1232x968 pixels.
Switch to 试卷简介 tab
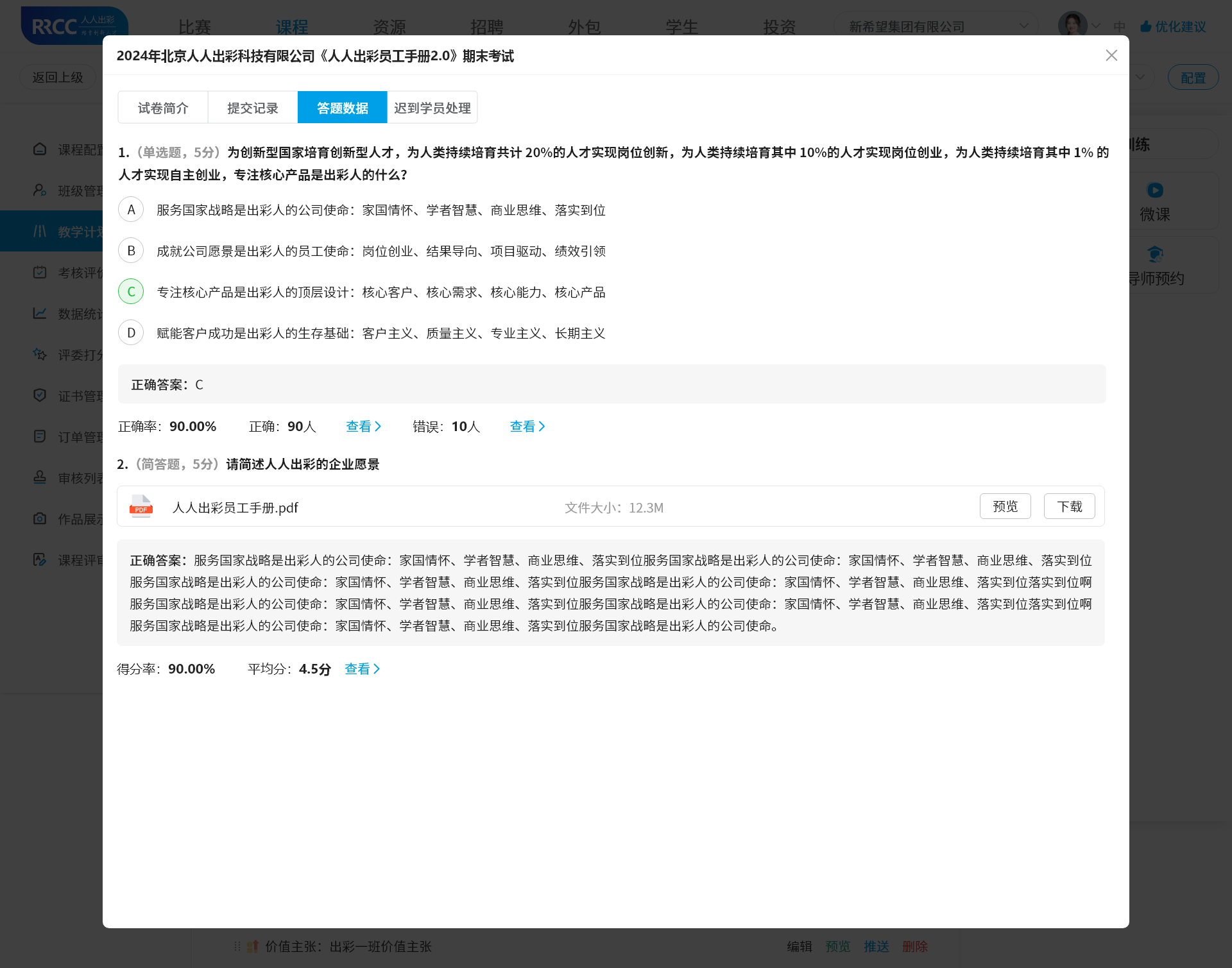point(163,108)
